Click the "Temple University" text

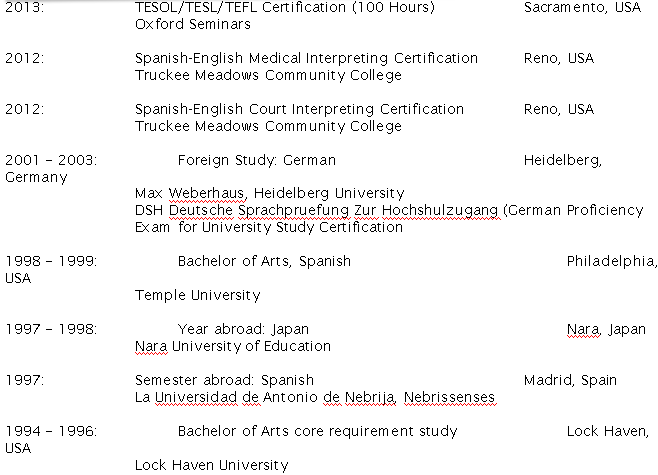point(198,295)
